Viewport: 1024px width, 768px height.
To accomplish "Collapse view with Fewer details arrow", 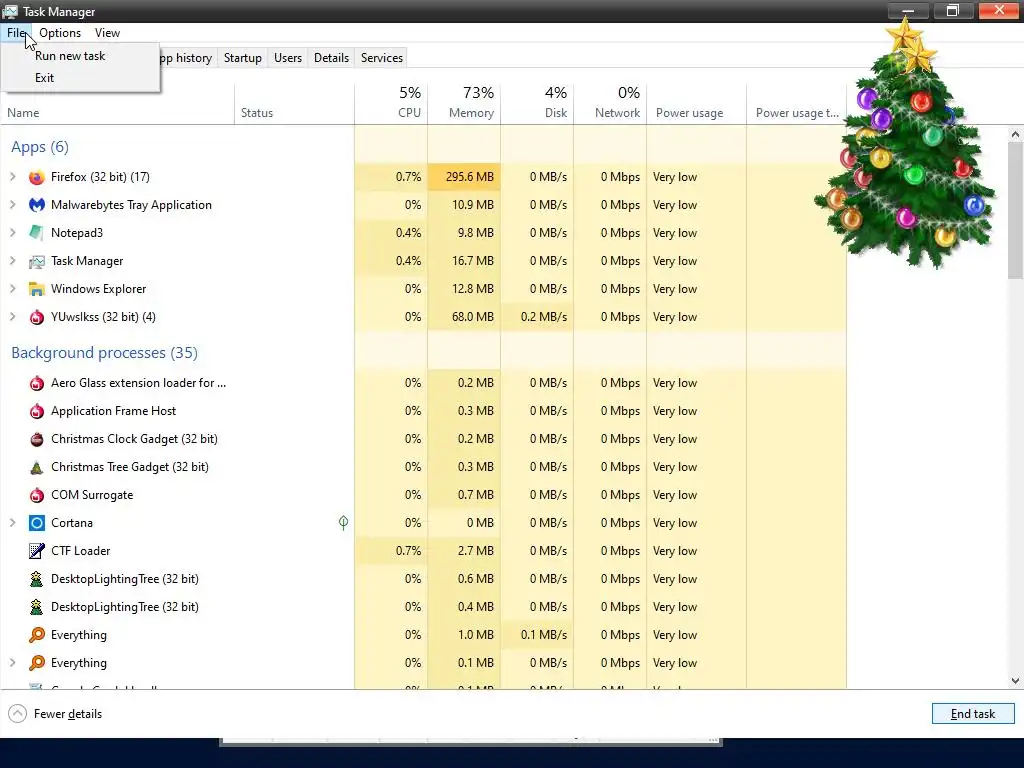I will pyautogui.click(x=18, y=714).
